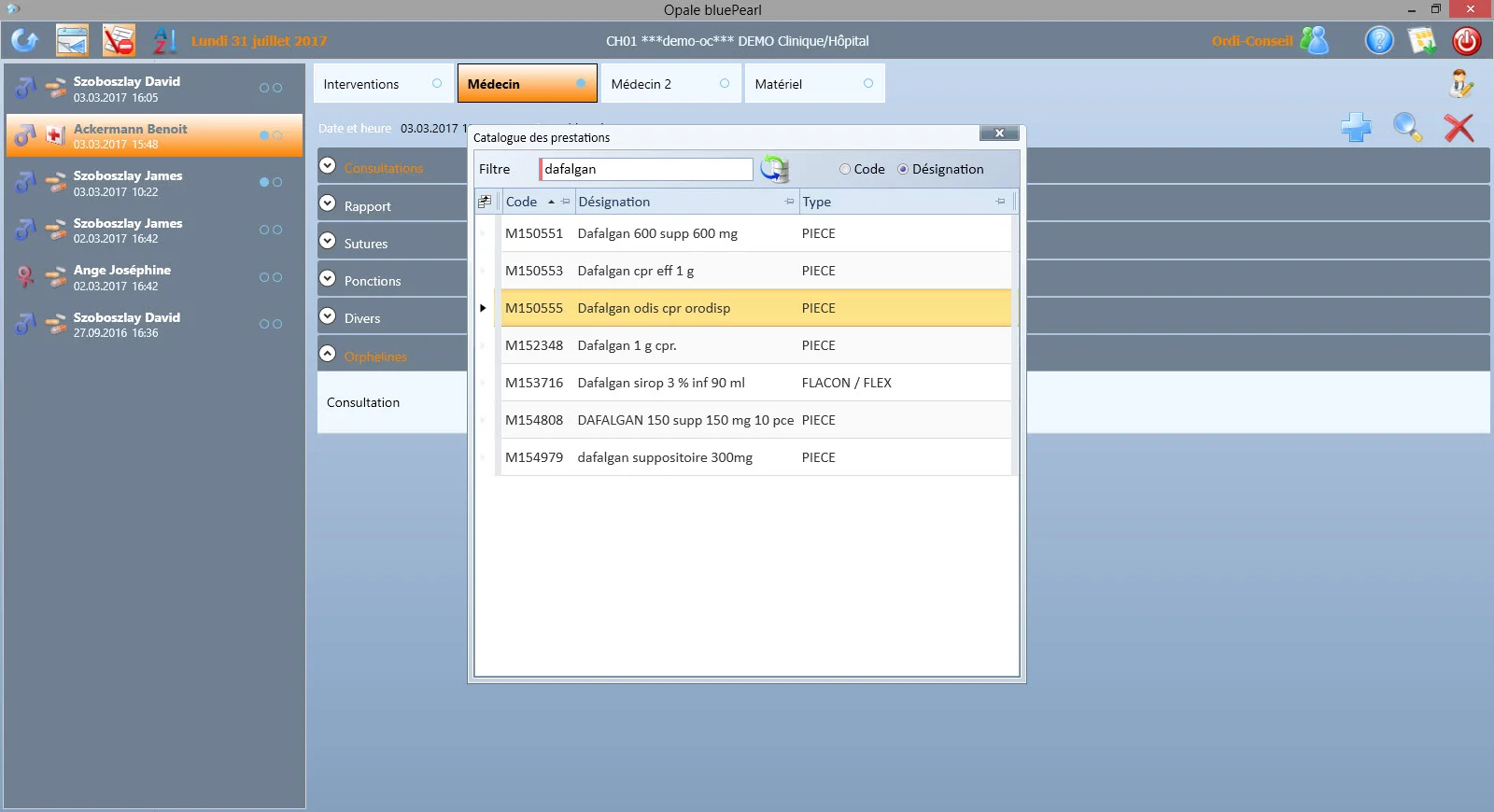
Task: Switch to the Interventions tab
Action: [383, 83]
